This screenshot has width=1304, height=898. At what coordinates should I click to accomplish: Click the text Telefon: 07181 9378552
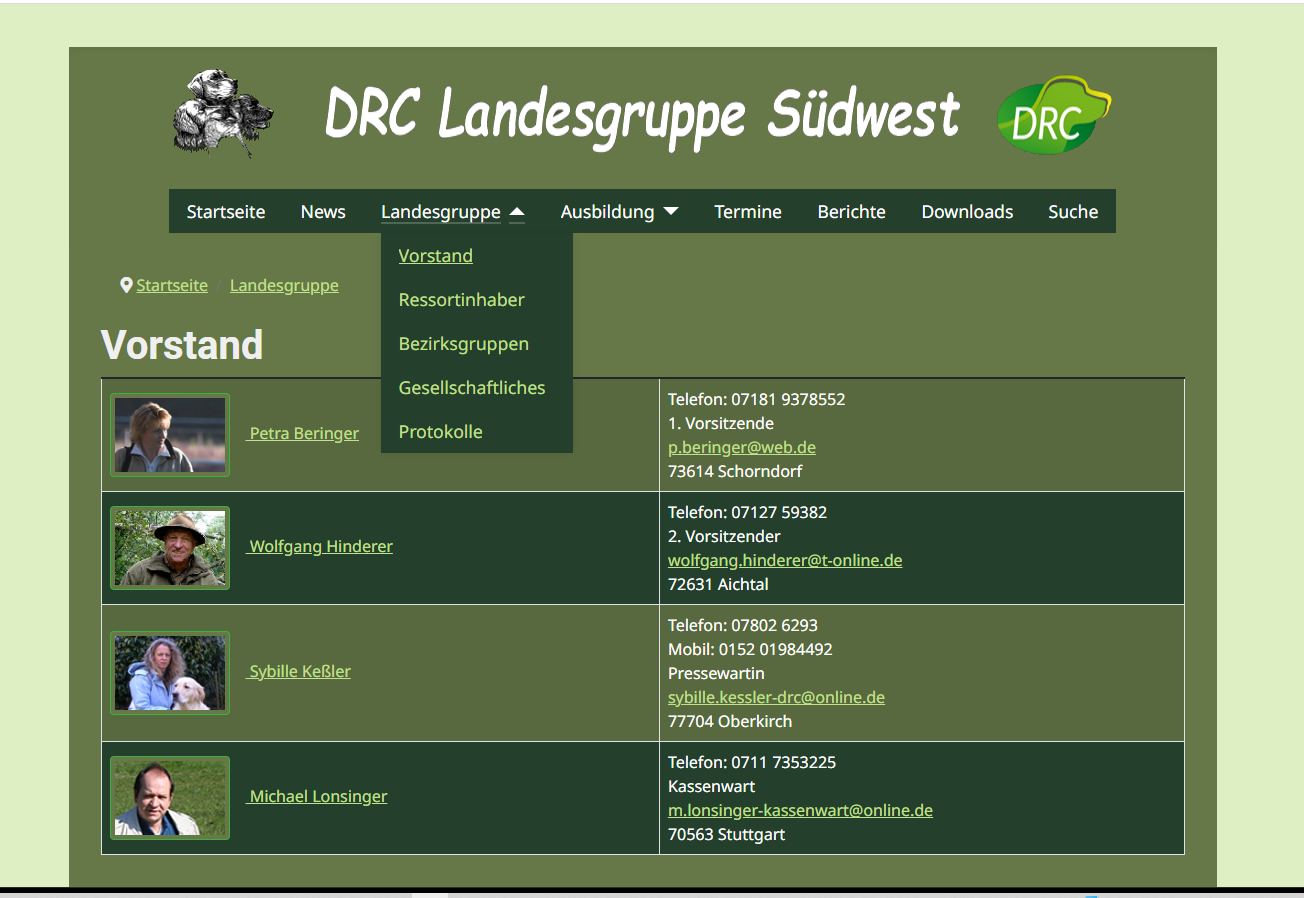[x=757, y=400]
